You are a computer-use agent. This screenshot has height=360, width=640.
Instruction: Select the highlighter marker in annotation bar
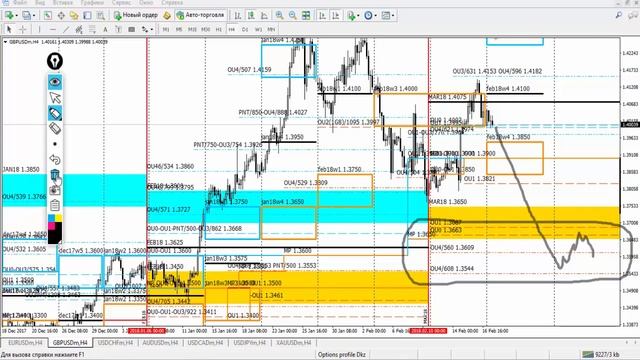[x=55, y=113]
